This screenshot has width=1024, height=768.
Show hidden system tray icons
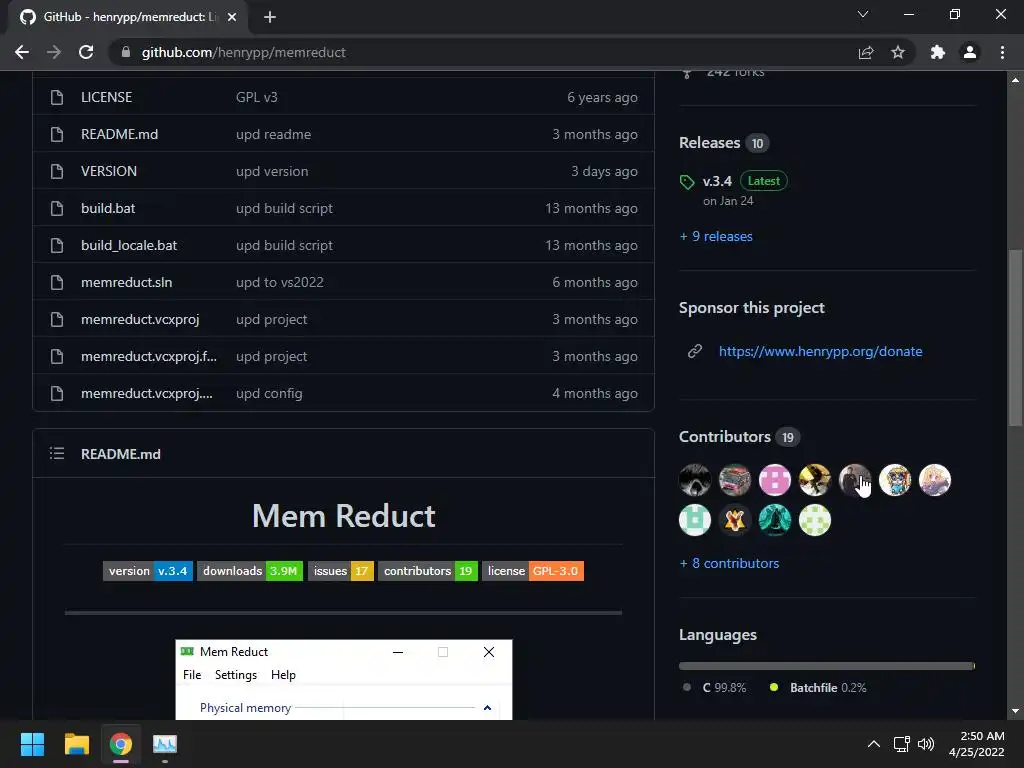[x=874, y=744]
